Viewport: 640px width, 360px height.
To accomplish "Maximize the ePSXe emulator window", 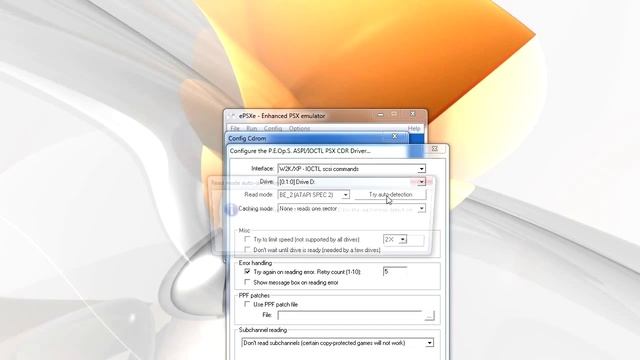I will [394, 115].
